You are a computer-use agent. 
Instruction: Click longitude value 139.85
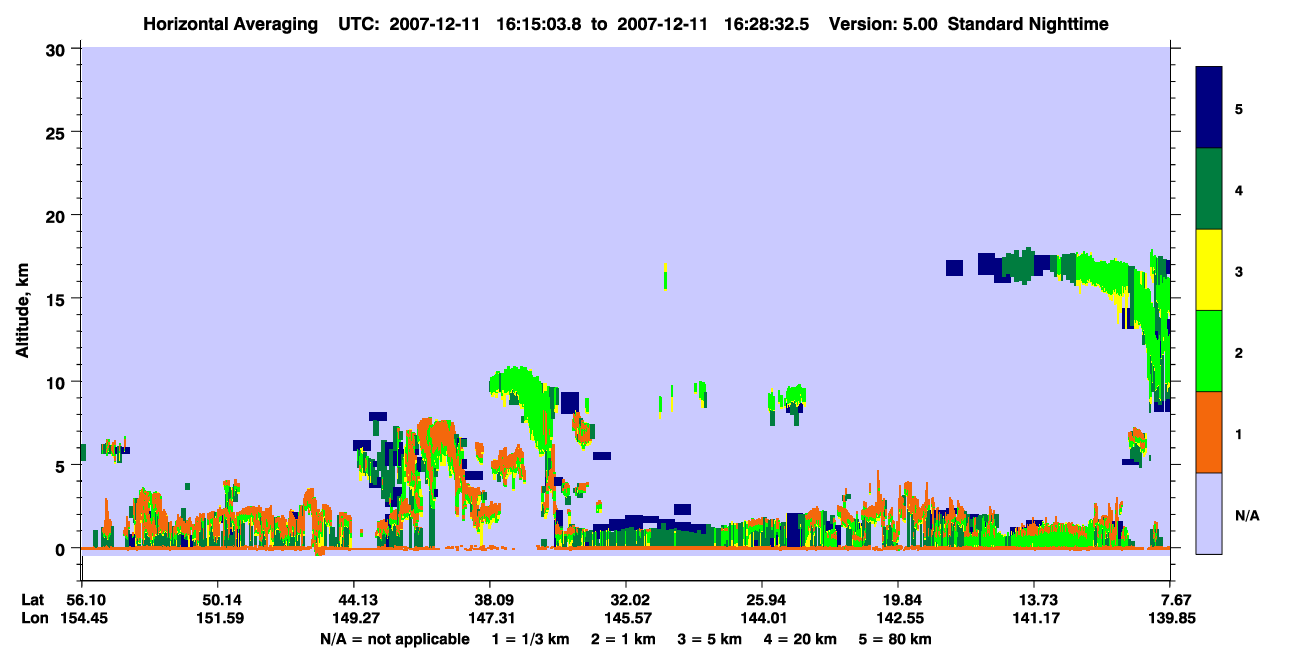[1170, 618]
